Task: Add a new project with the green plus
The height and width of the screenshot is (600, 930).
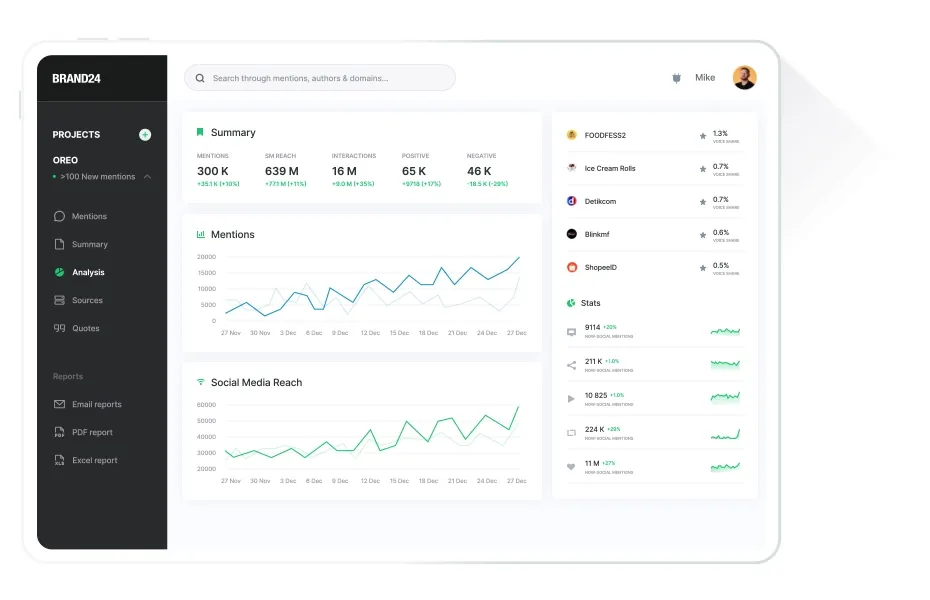Action: [145, 135]
